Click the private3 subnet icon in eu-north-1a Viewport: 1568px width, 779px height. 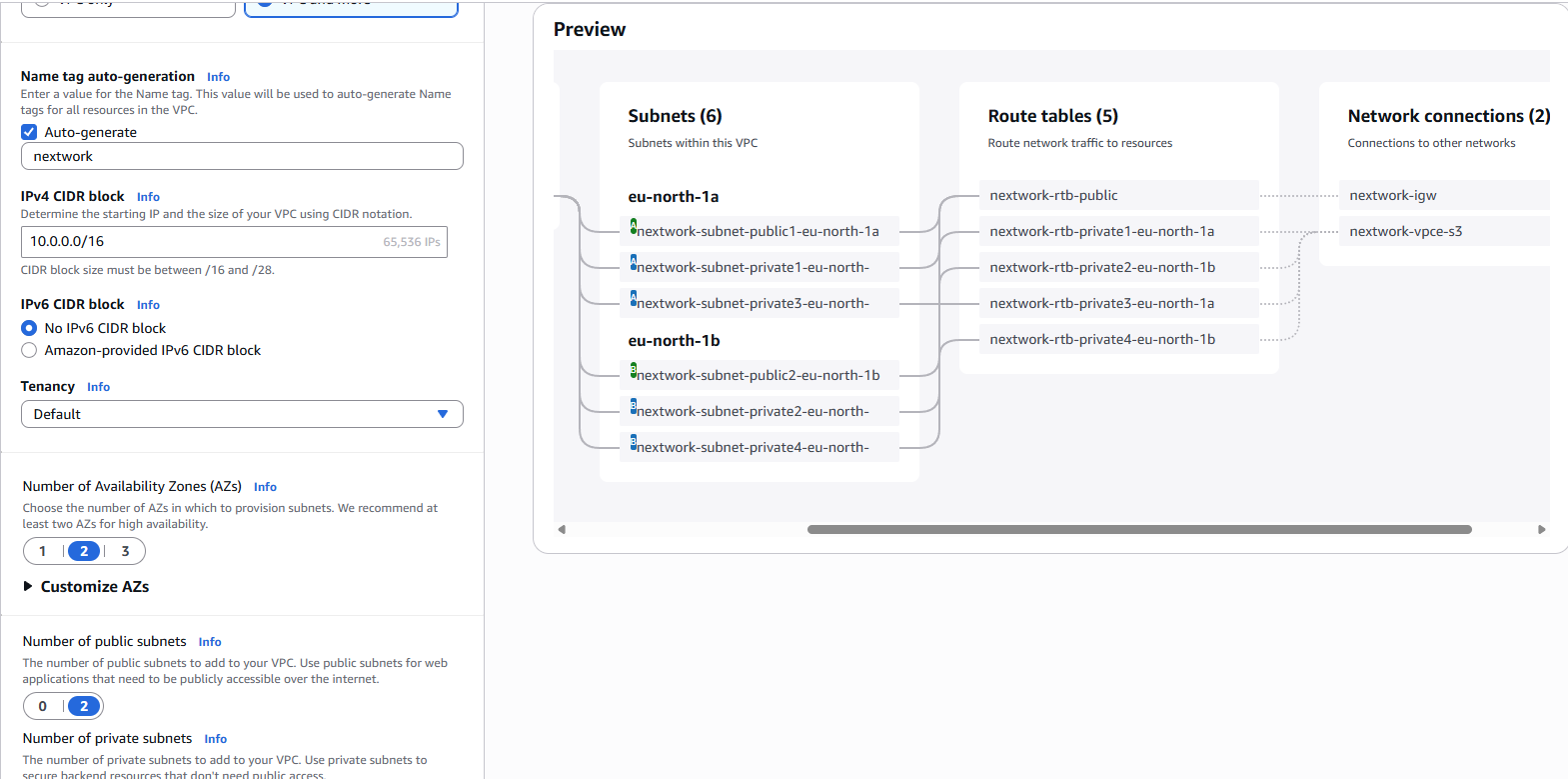pos(634,300)
